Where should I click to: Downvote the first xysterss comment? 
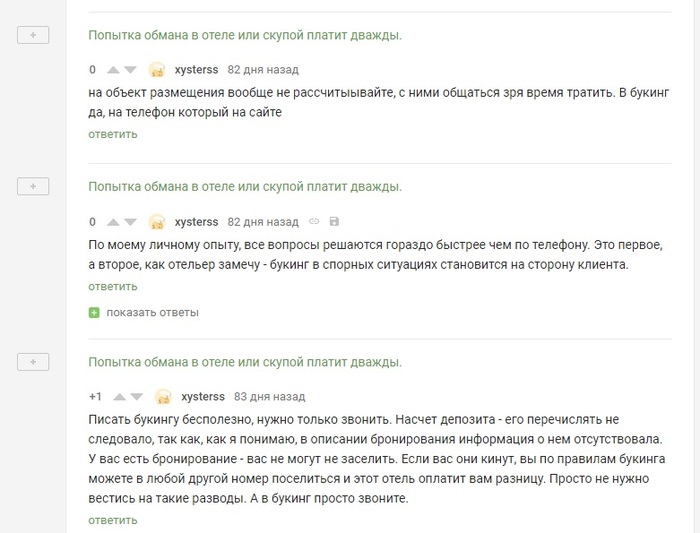point(130,70)
